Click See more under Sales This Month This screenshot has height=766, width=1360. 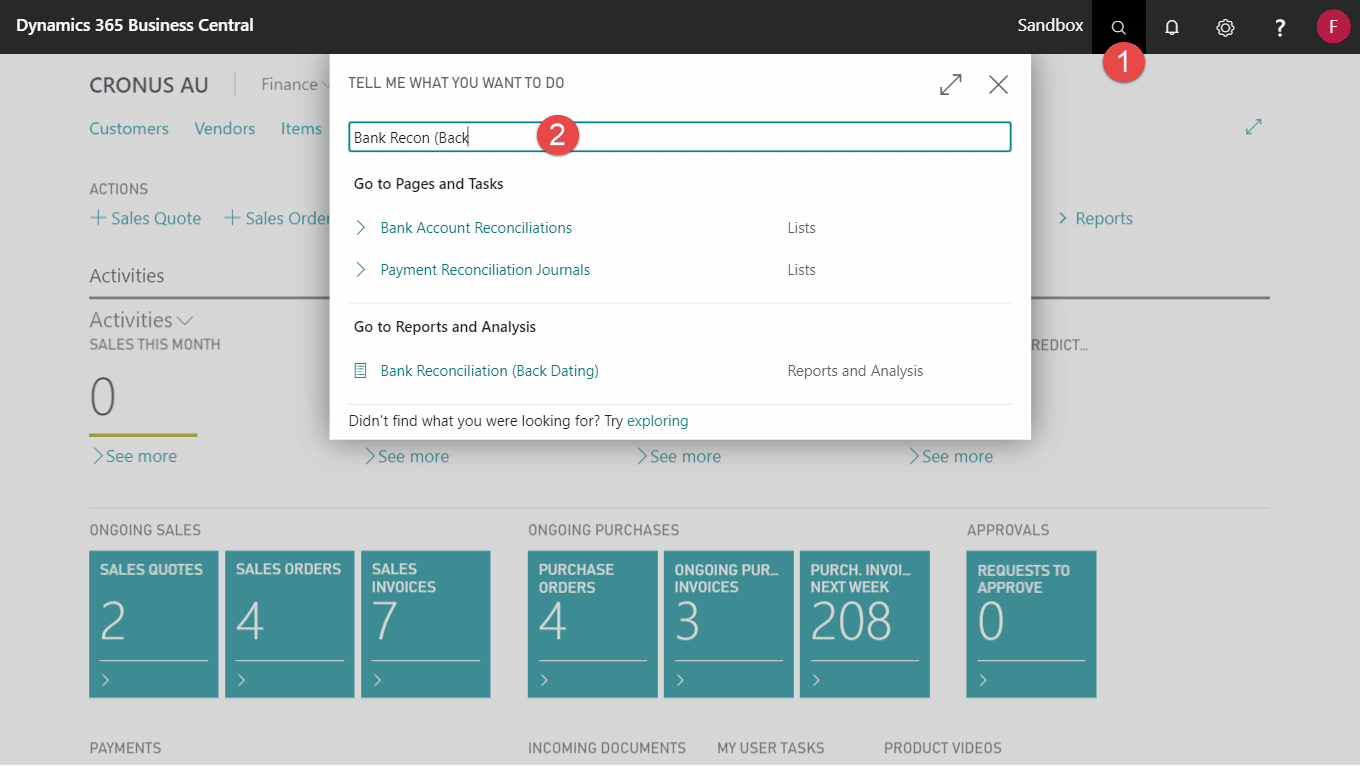(134, 456)
